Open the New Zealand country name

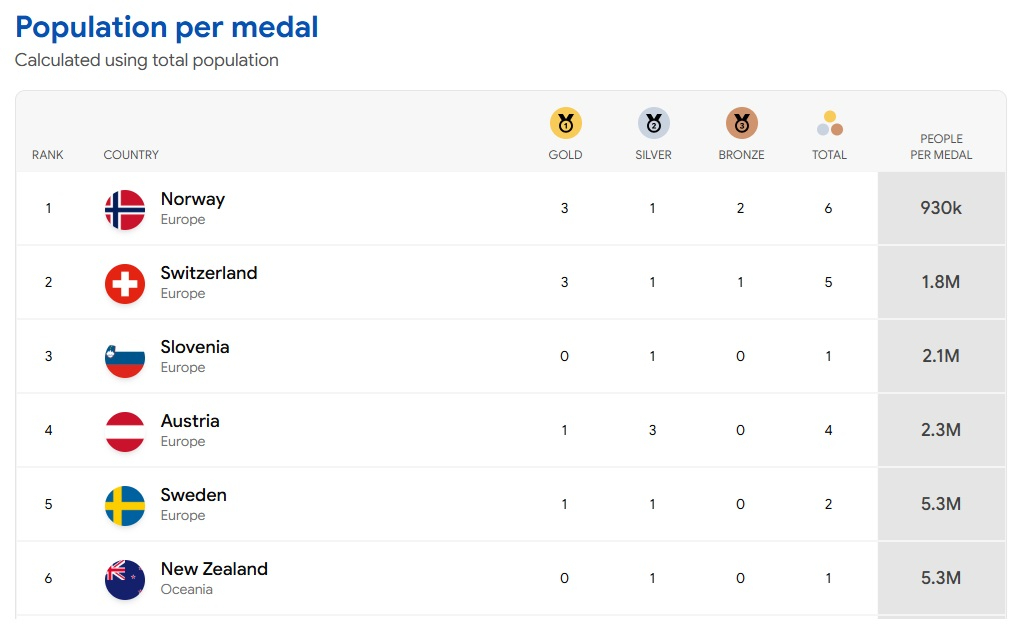(x=214, y=569)
